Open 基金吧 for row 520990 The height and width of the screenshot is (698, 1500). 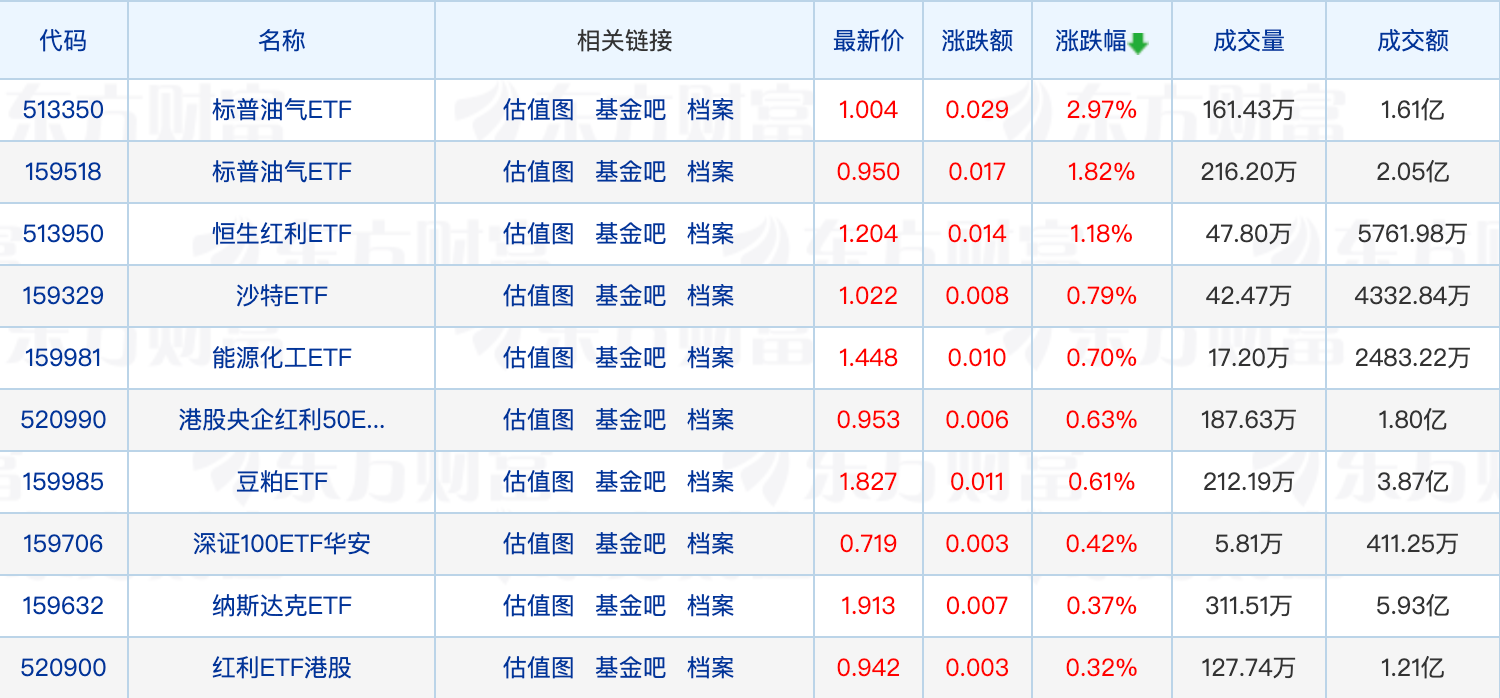630,420
